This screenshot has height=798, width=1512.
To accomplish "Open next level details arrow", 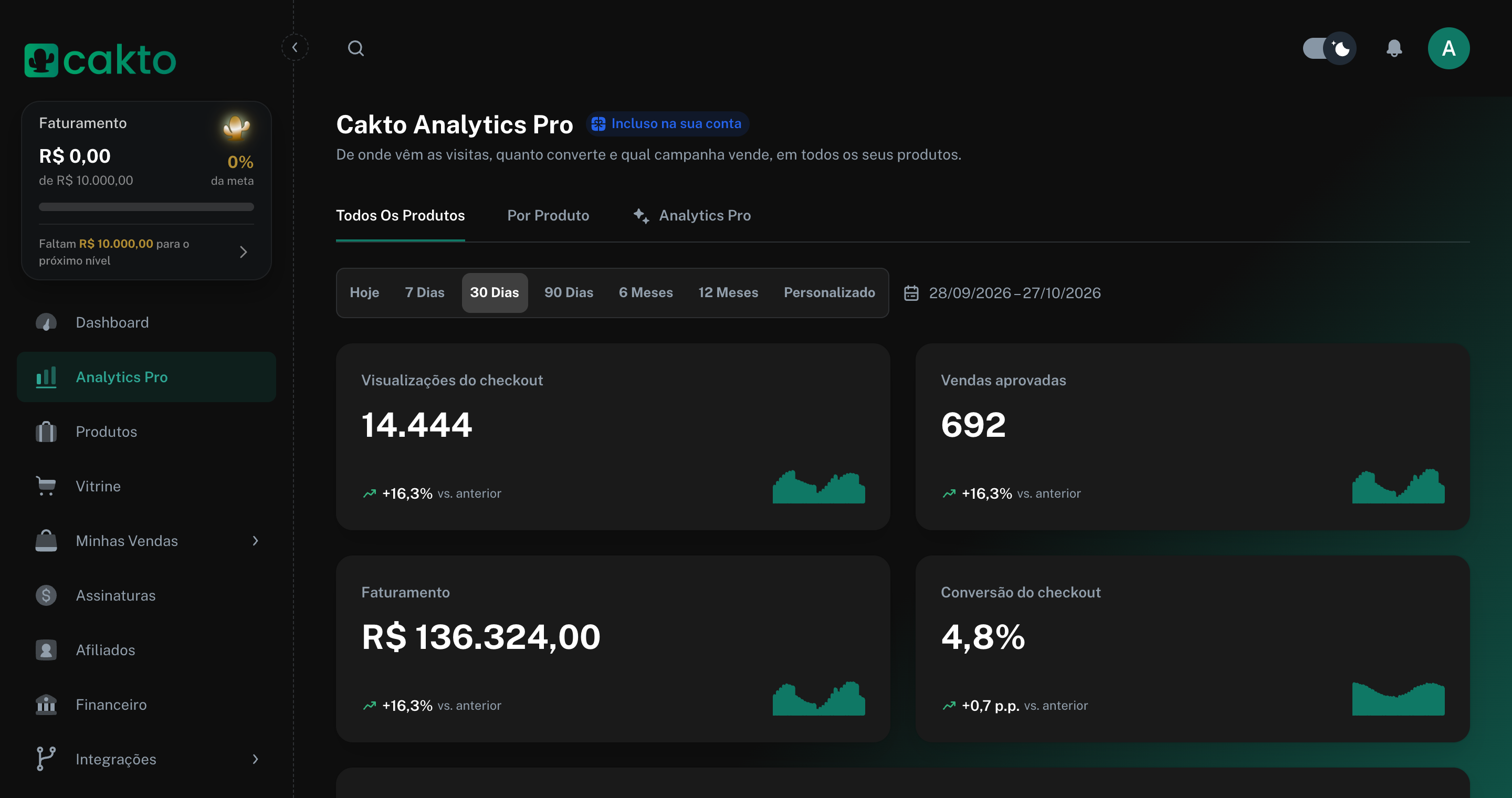I will coord(244,253).
